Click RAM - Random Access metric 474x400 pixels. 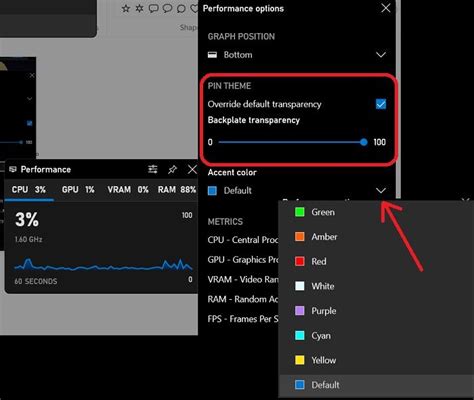pyautogui.click(x=243, y=299)
